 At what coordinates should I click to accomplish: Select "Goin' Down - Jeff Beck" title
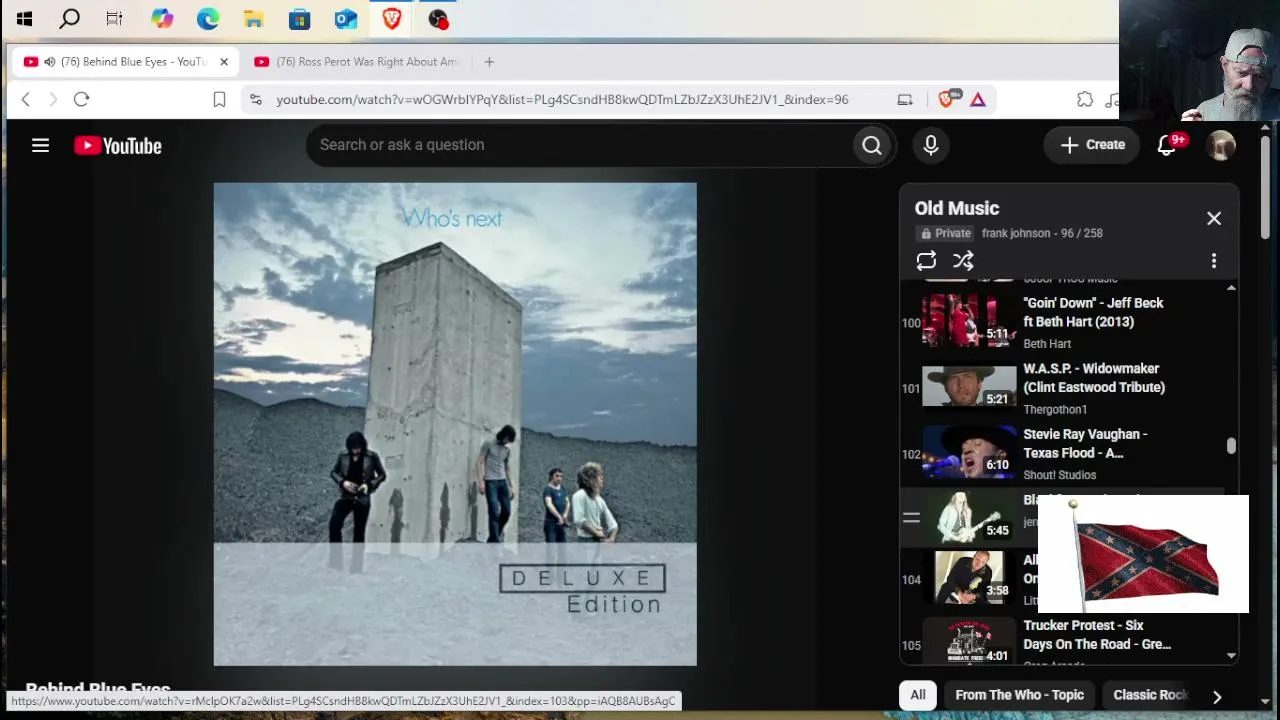click(x=1093, y=312)
